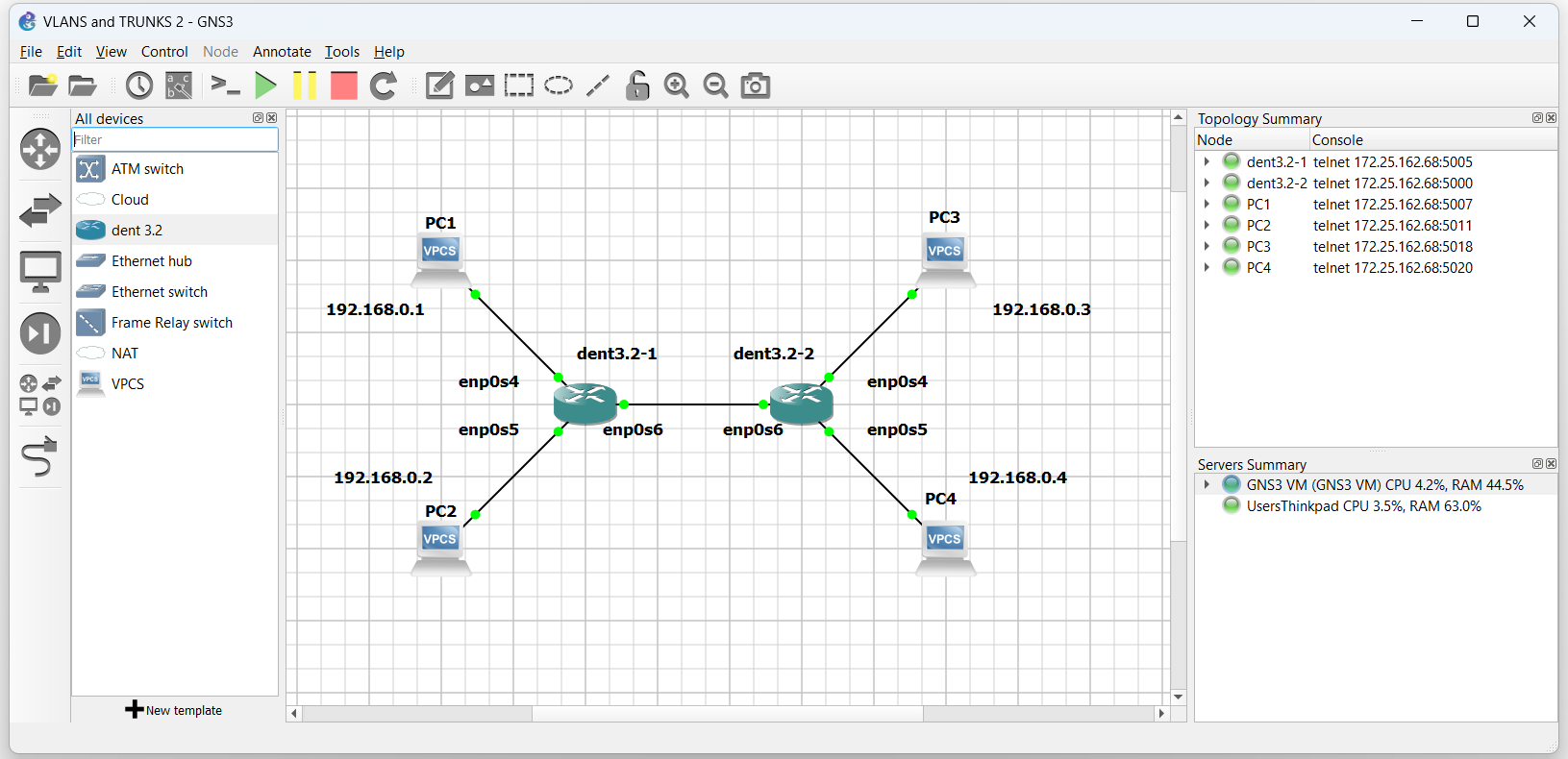Expand PC3 node in Topology Summary
The height and width of the screenshot is (759, 1568).
coord(1207,247)
